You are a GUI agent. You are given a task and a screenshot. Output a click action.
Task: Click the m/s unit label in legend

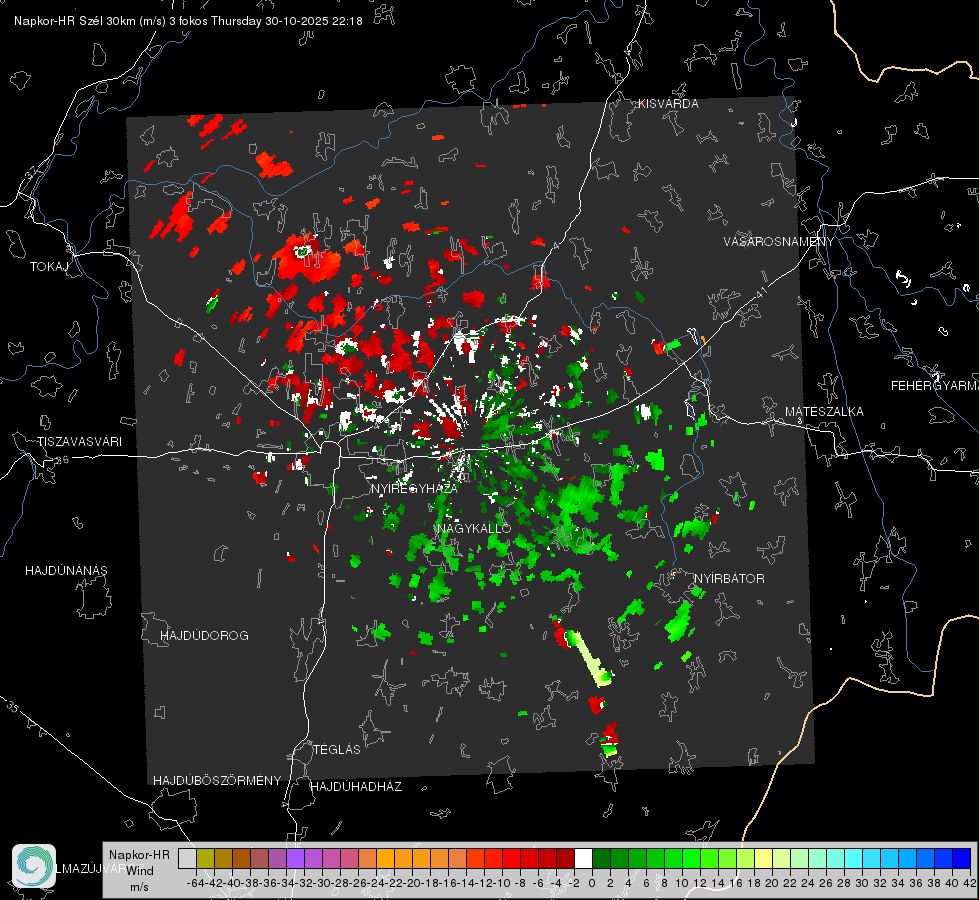click(x=139, y=888)
